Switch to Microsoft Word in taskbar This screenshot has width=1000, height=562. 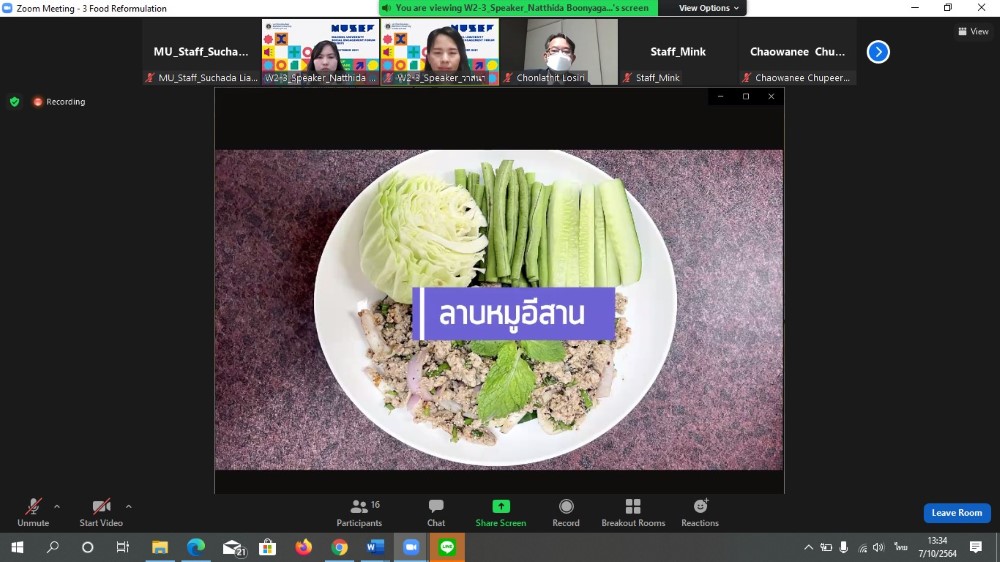[x=375, y=547]
